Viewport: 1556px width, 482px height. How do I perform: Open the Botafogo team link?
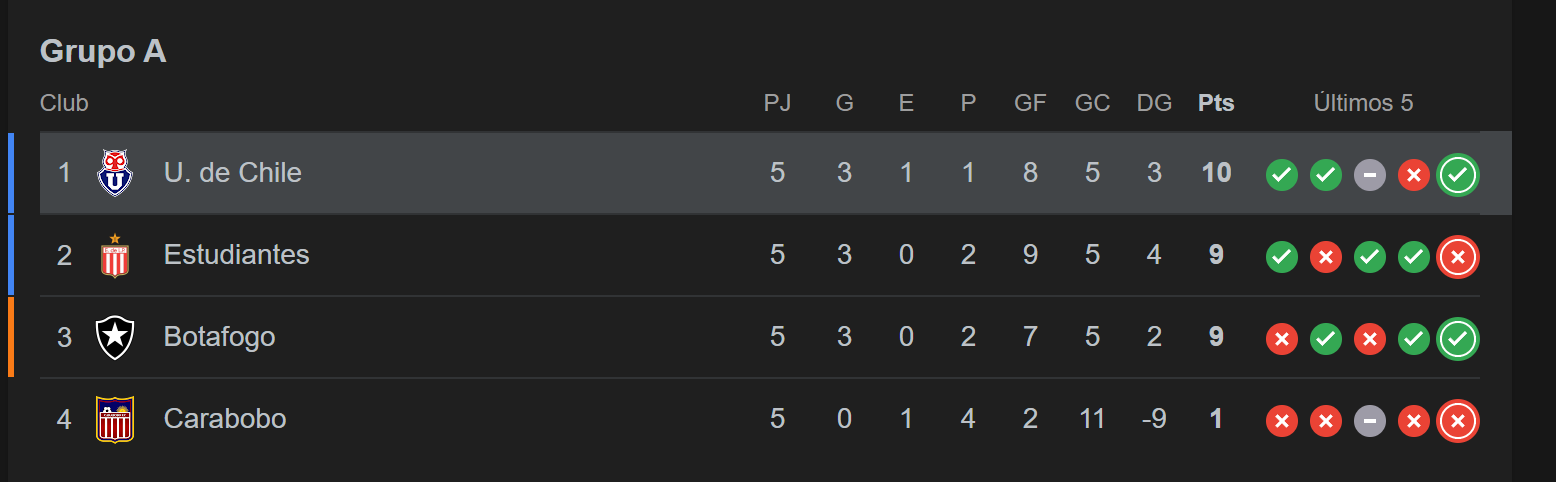[x=220, y=337]
